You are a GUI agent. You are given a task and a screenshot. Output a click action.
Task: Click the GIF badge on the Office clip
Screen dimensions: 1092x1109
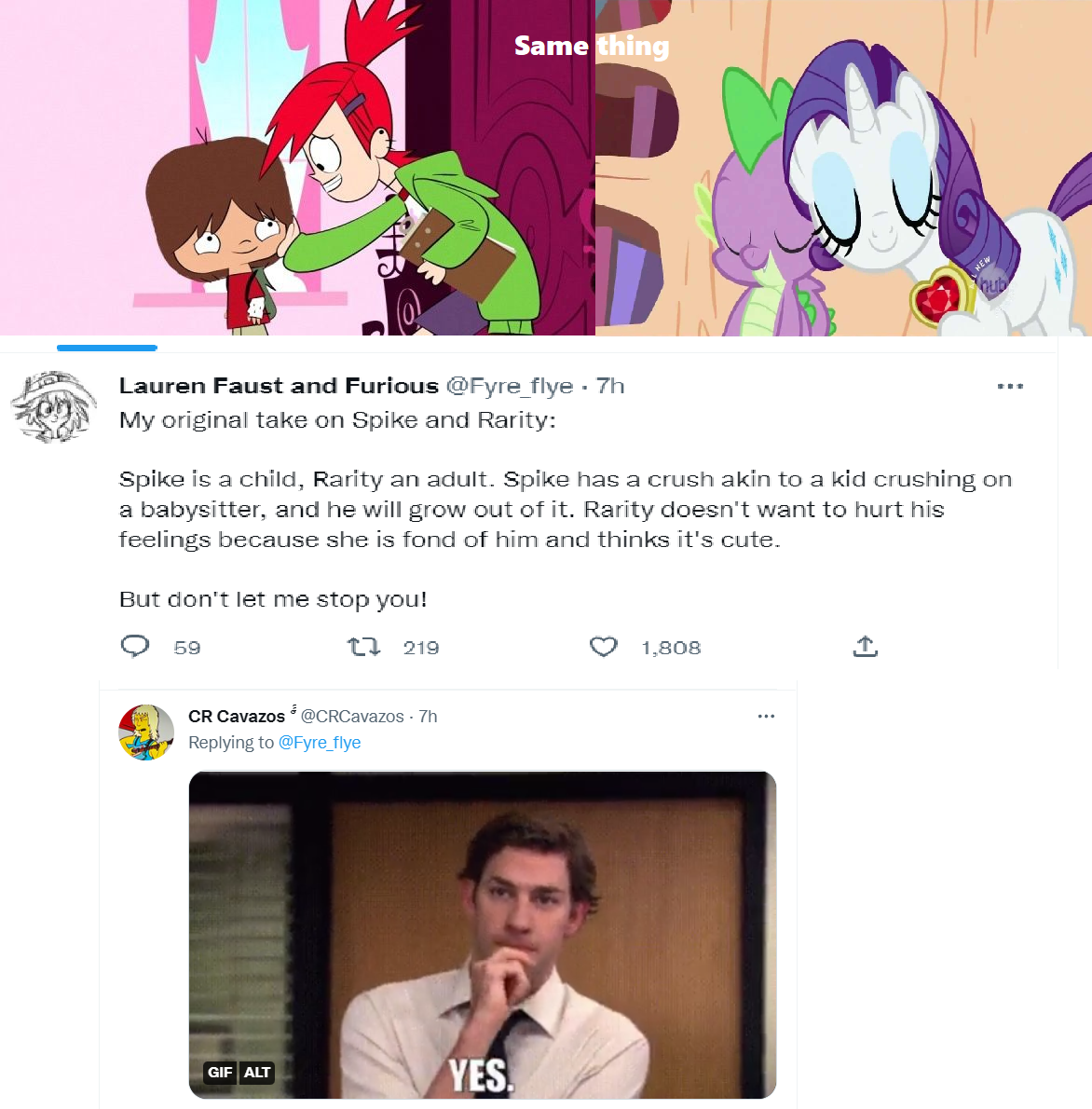(221, 1073)
